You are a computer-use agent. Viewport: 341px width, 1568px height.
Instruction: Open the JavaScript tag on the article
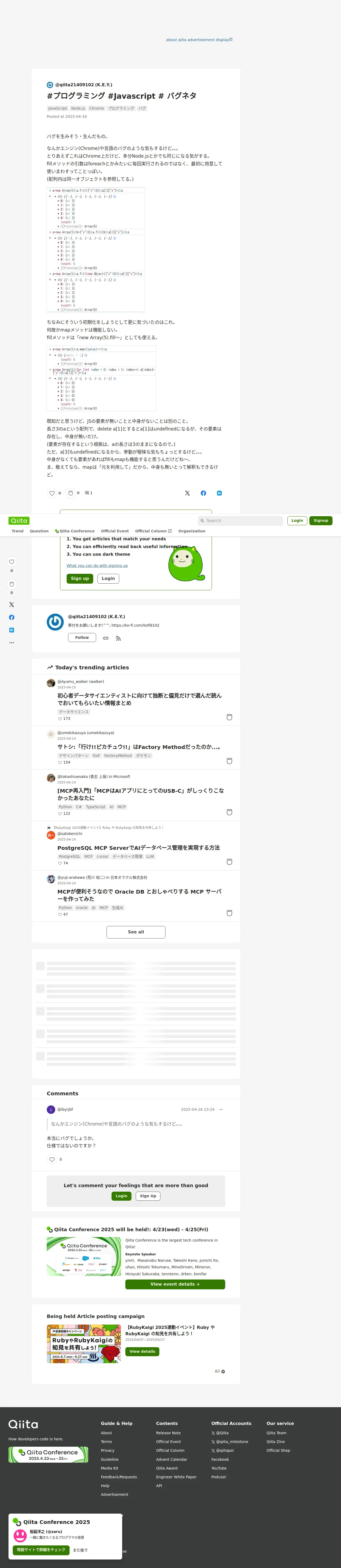click(58, 108)
